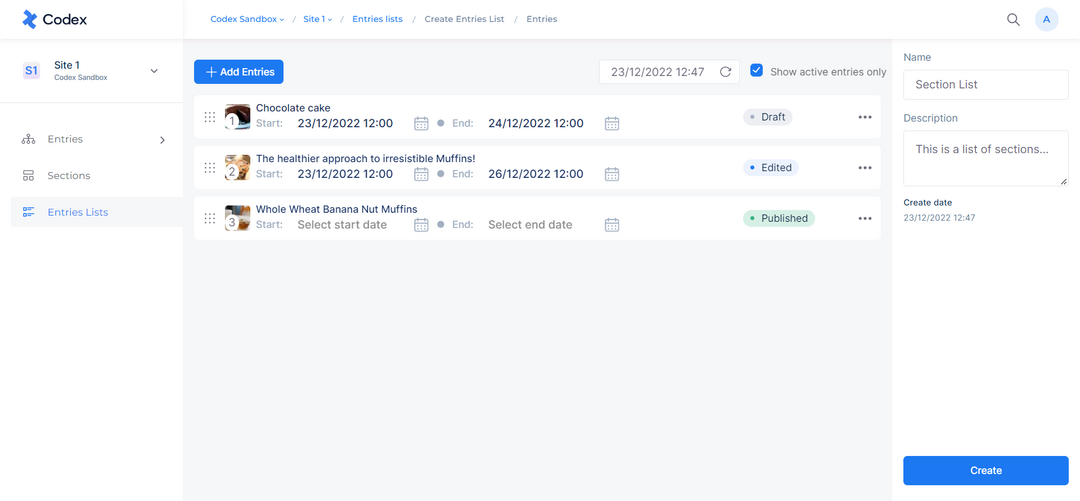This screenshot has height=501, width=1080.
Task: Click the Edited status badge
Action: click(771, 167)
